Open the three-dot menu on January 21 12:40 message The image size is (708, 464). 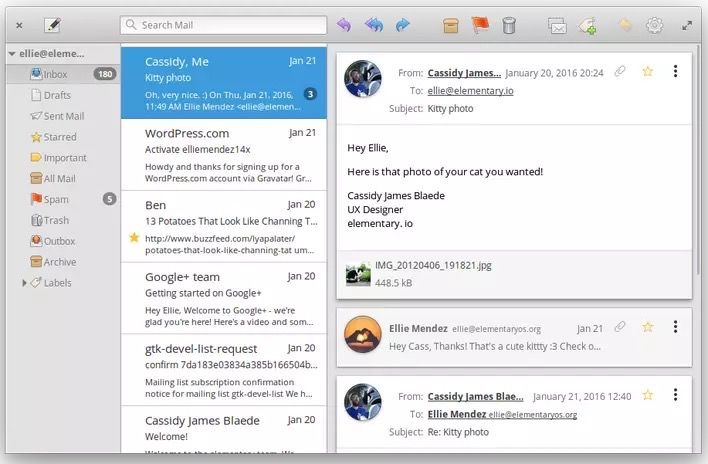point(675,394)
